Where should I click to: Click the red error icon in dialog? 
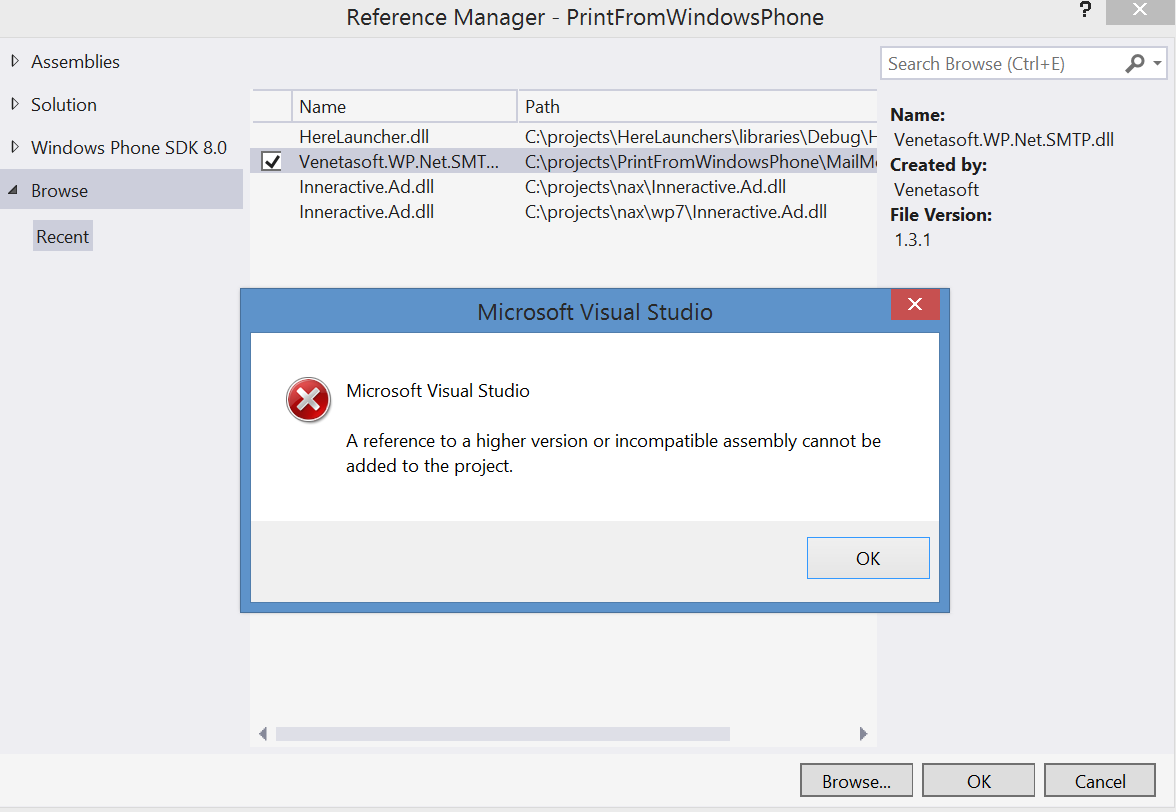tap(308, 400)
